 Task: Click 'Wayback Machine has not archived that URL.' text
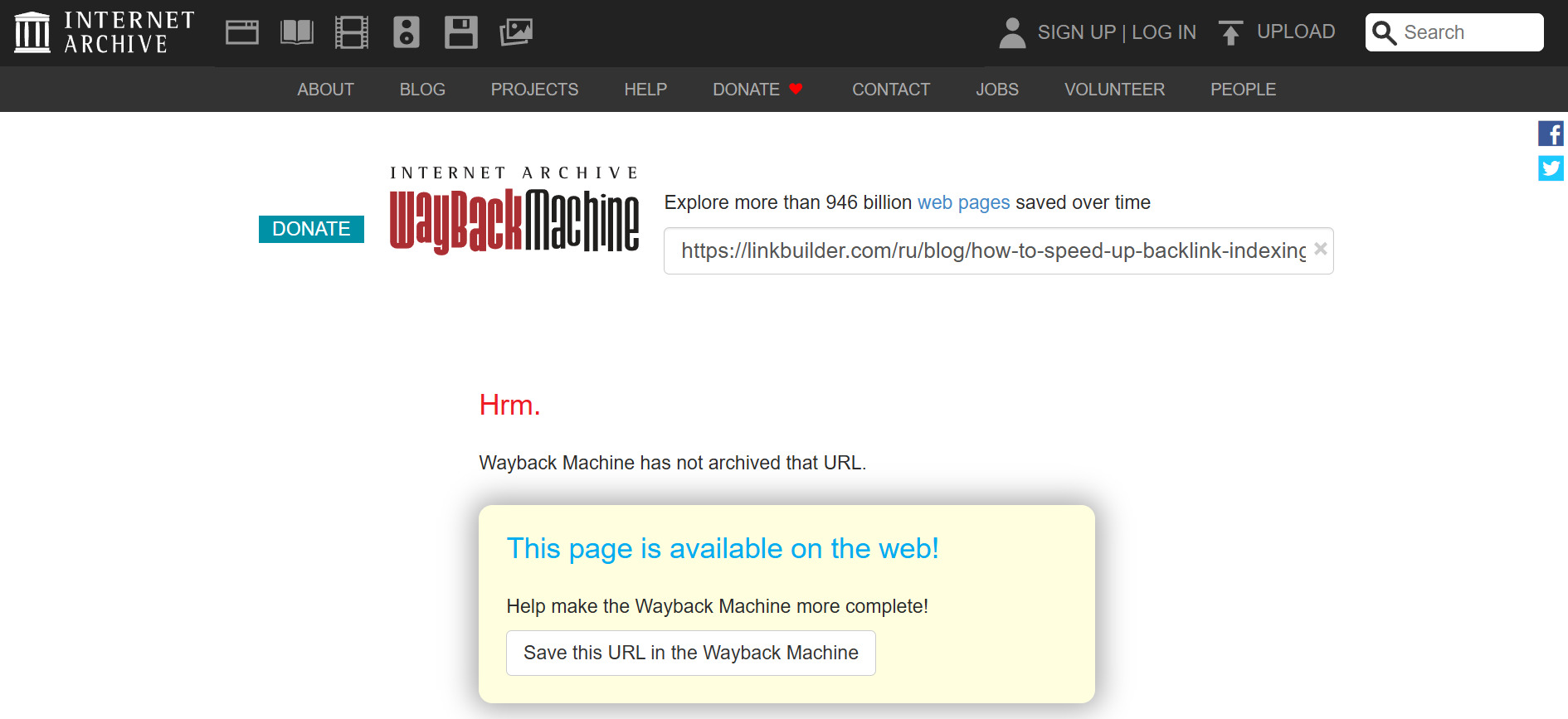tap(673, 463)
